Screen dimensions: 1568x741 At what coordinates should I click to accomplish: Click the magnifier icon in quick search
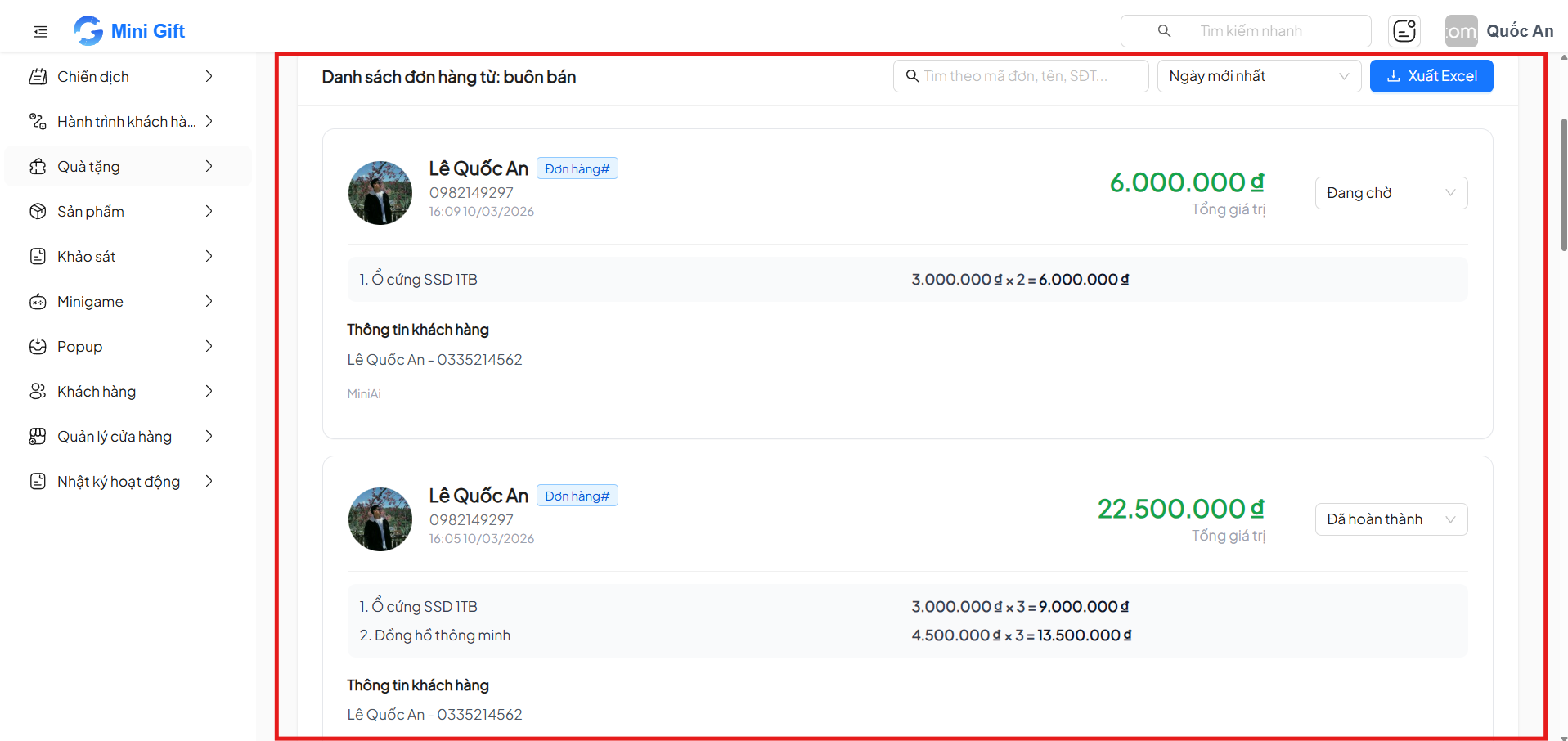point(1164,31)
